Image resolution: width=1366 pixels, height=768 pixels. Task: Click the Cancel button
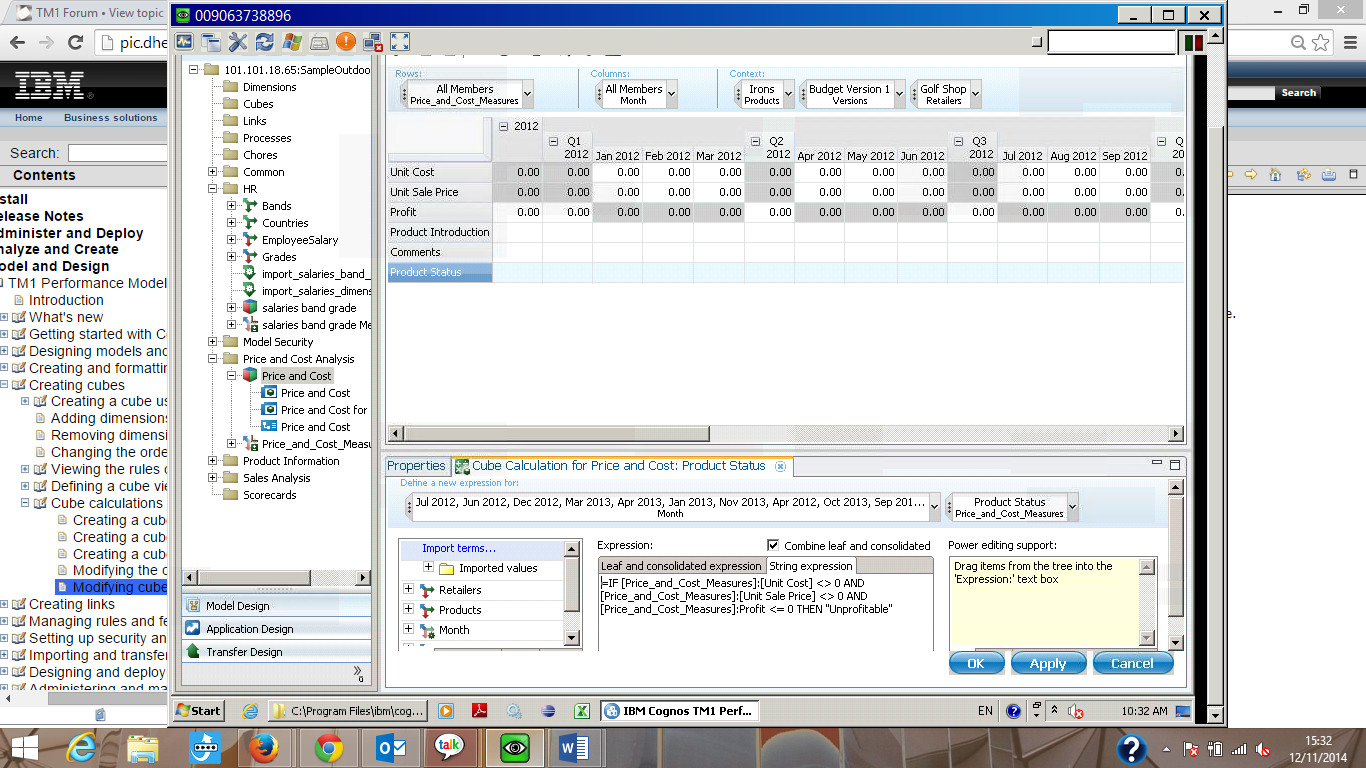tap(1132, 663)
